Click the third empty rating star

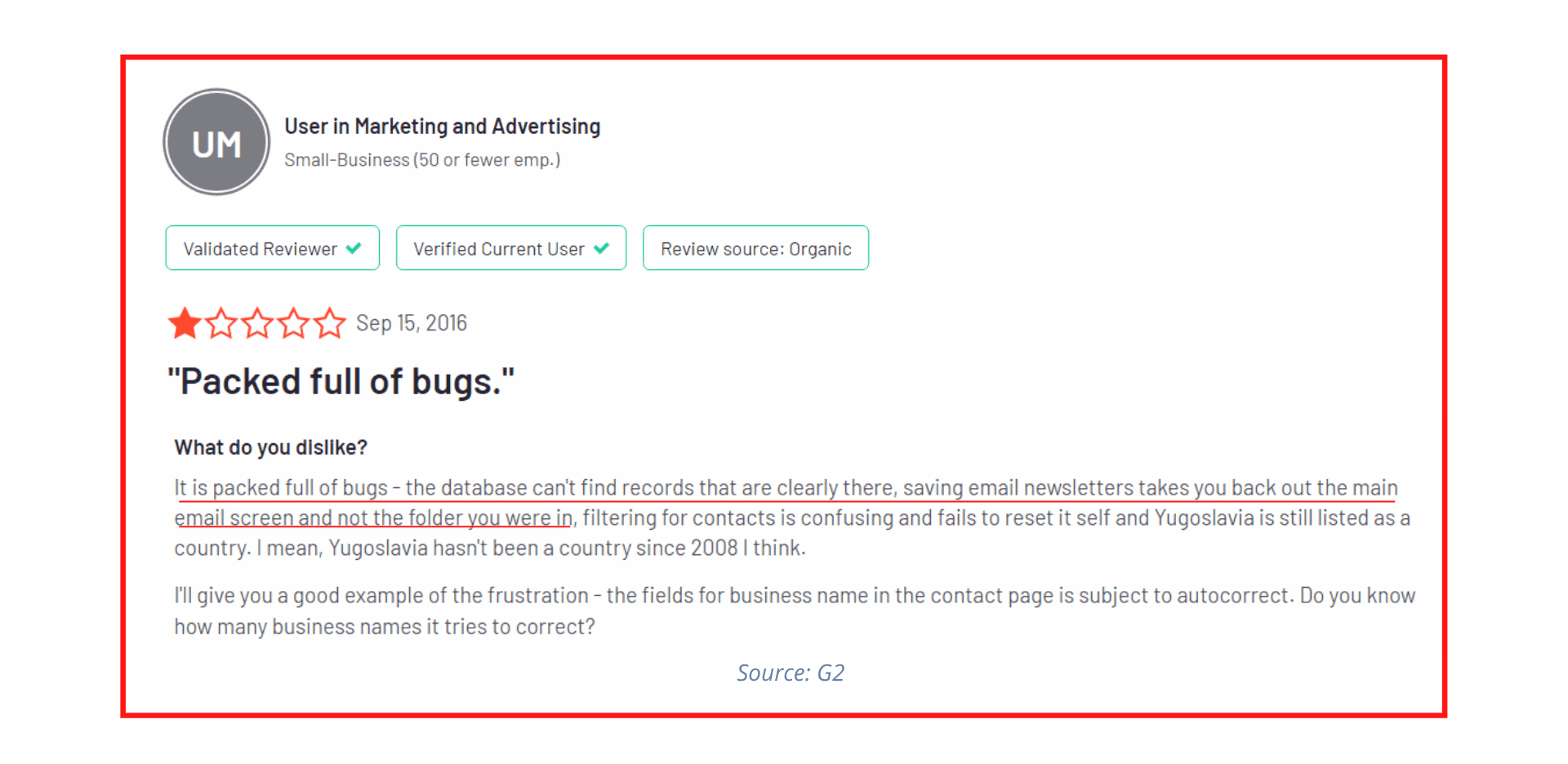point(257,323)
